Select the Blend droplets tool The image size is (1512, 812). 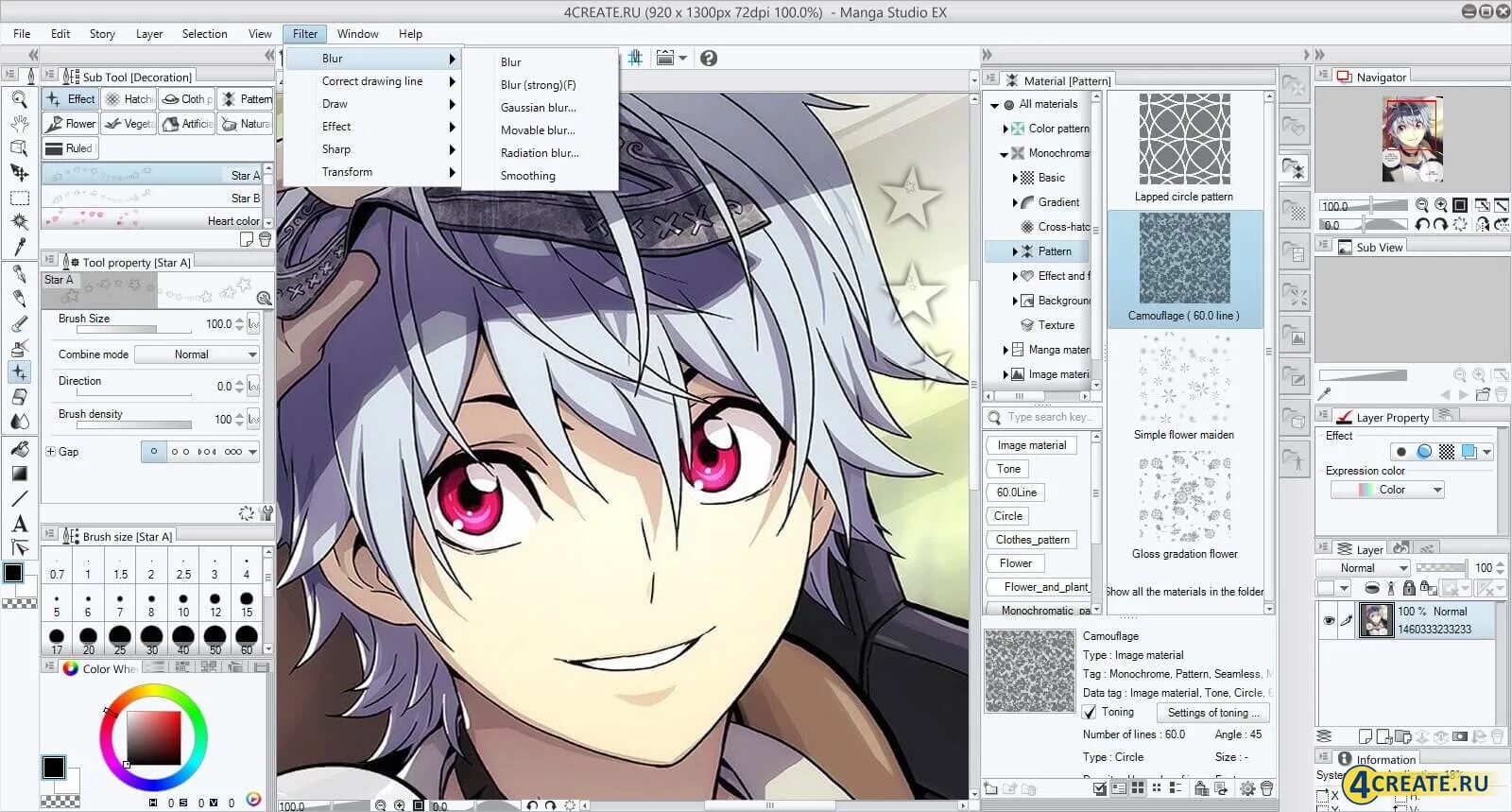(19, 422)
